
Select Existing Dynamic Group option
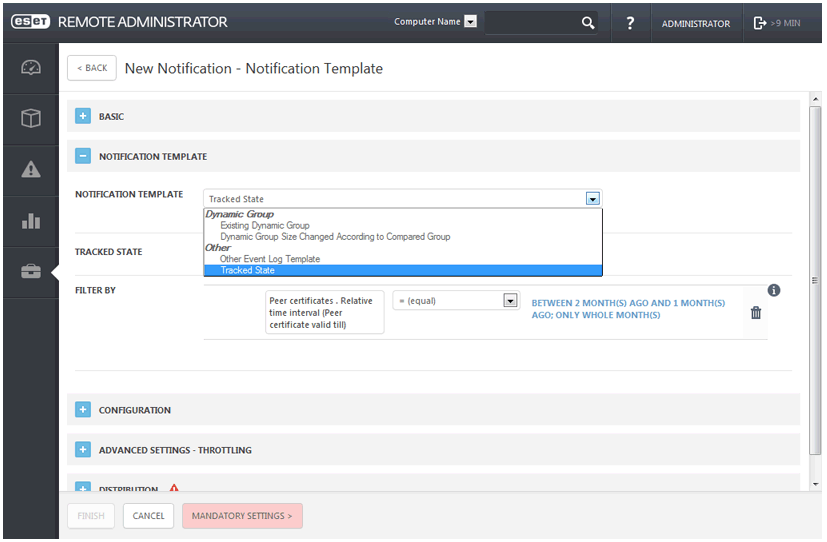click(265, 225)
